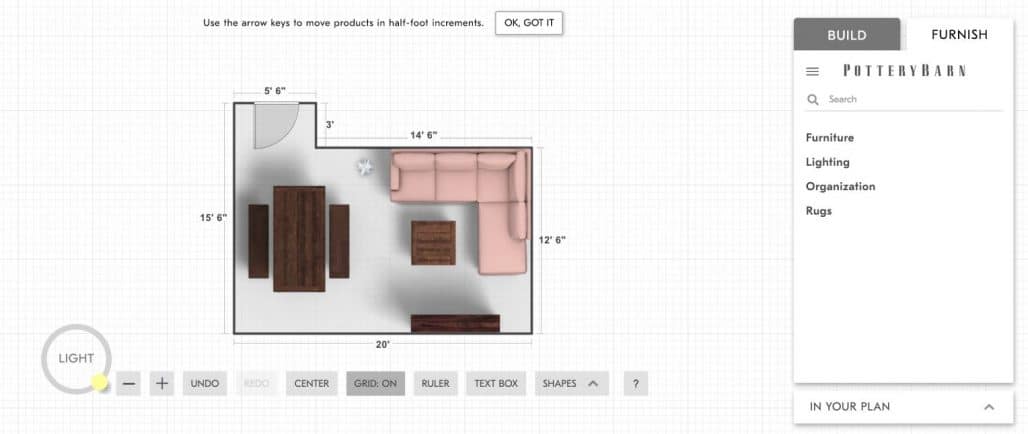
Task: Click the search magnifier icon
Action: click(x=813, y=100)
